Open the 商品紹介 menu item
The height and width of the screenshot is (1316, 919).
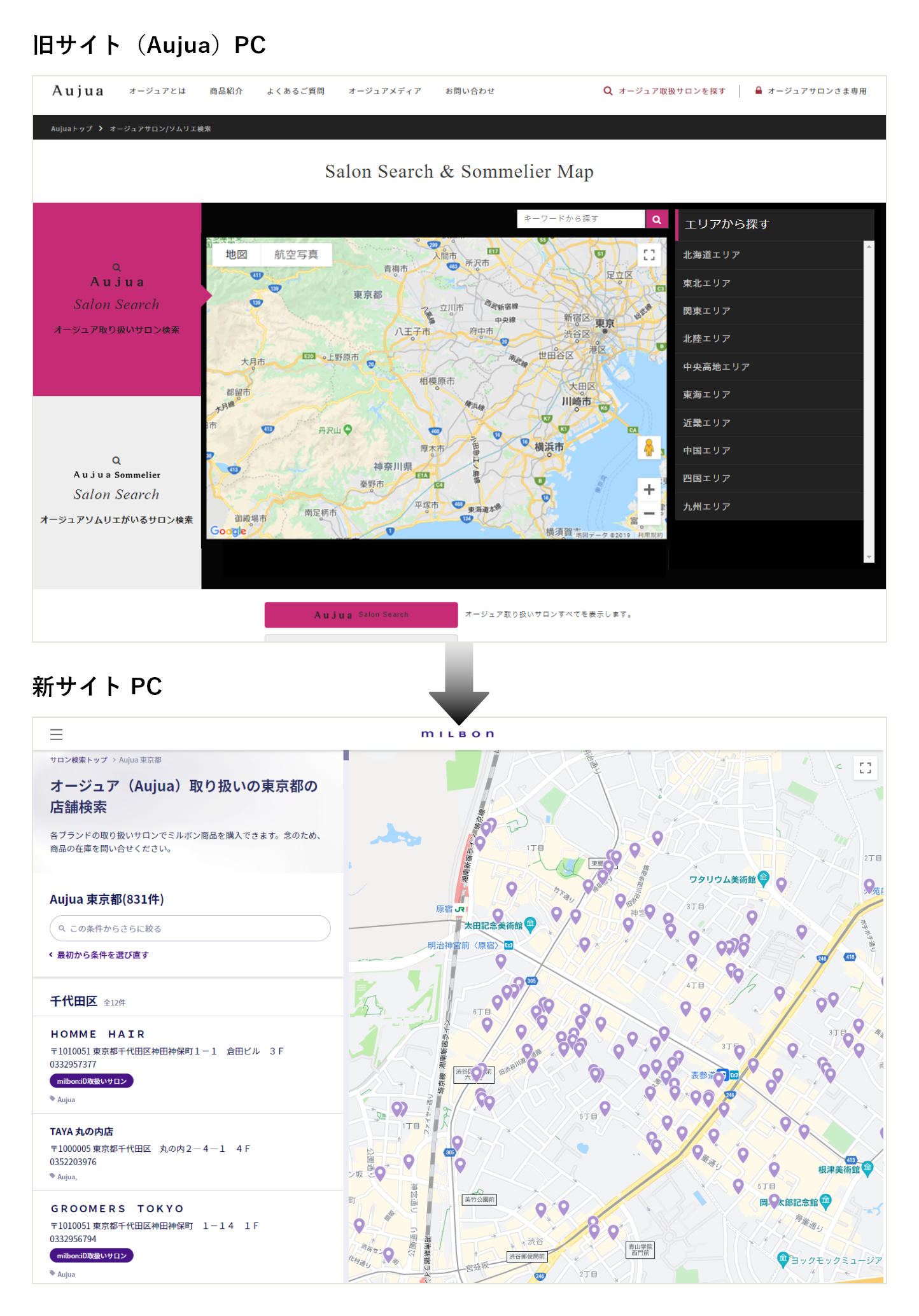pos(226,91)
